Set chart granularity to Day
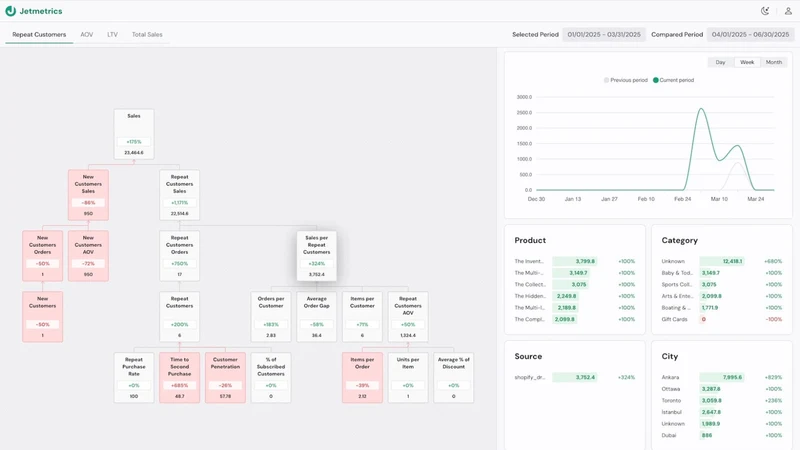The height and width of the screenshot is (450, 800). [x=720, y=62]
